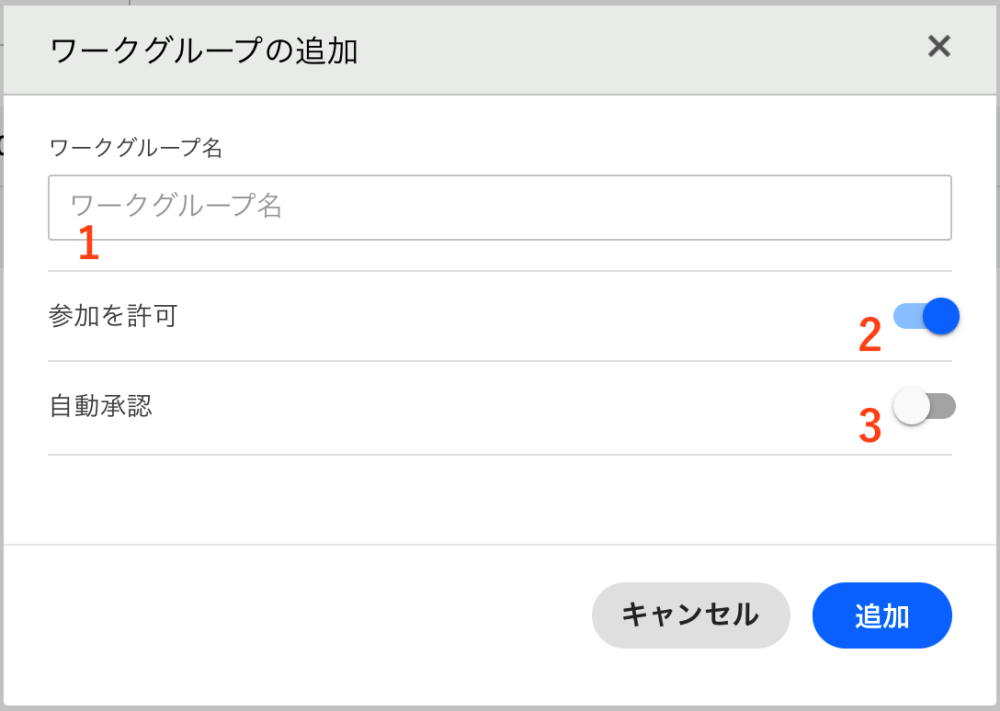Click the ワークグループ名 label above the field
1000x711 pixels.
pyautogui.click(x=135, y=148)
